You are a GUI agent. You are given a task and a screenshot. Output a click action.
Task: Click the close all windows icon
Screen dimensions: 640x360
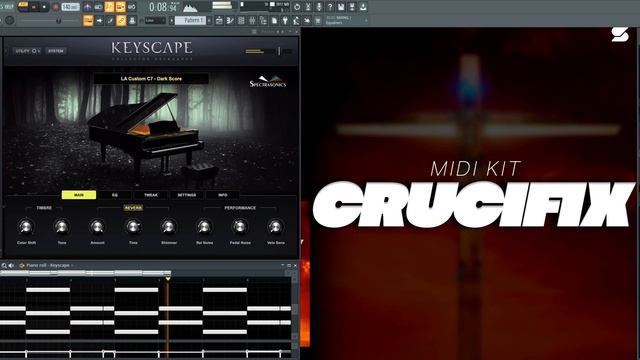coord(307,20)
